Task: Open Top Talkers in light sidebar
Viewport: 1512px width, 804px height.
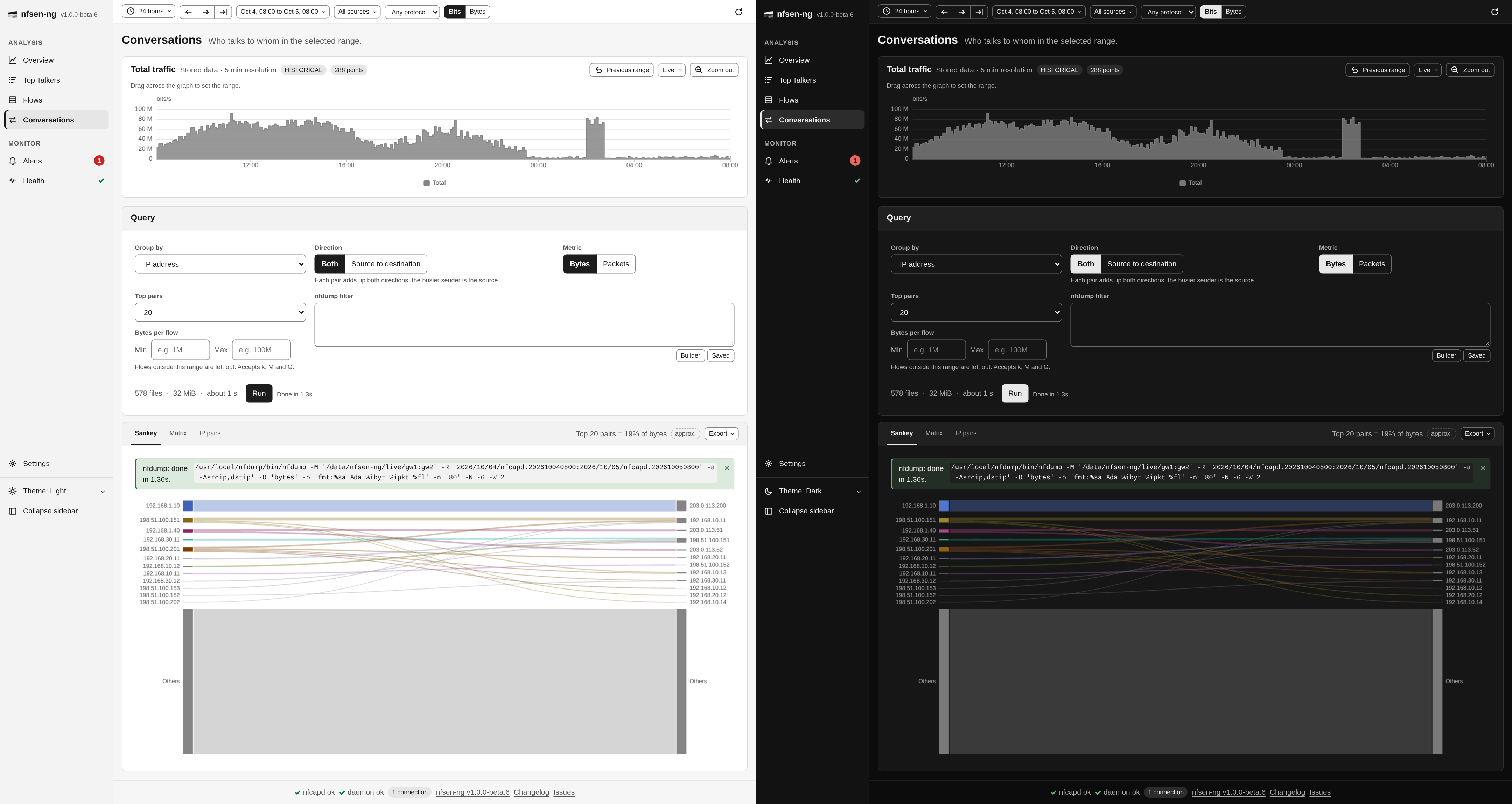Action: coord(56,80)
